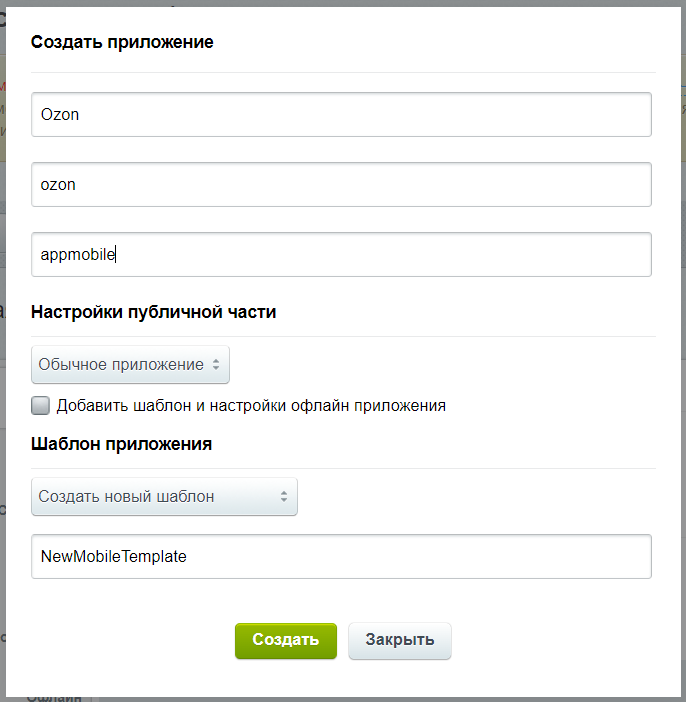This screenshot has width=686, height=702.
Task: Expand the "Создать новый шаблон" template dropdown
Action: tap(164, 496)
